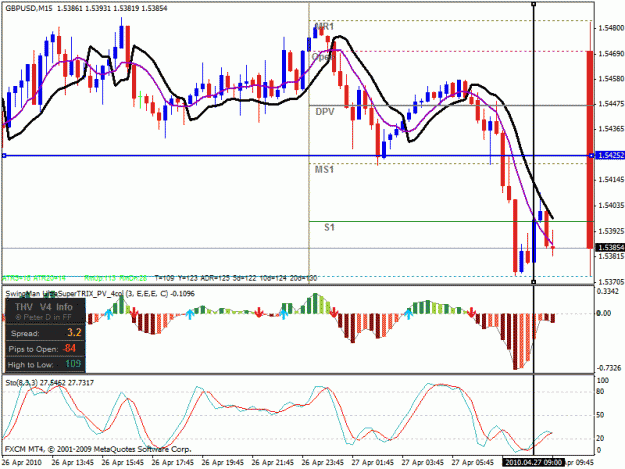Screen dimensions: 625x469
Task: Click the 1.53705 price axis label
Action: [611, 282]
